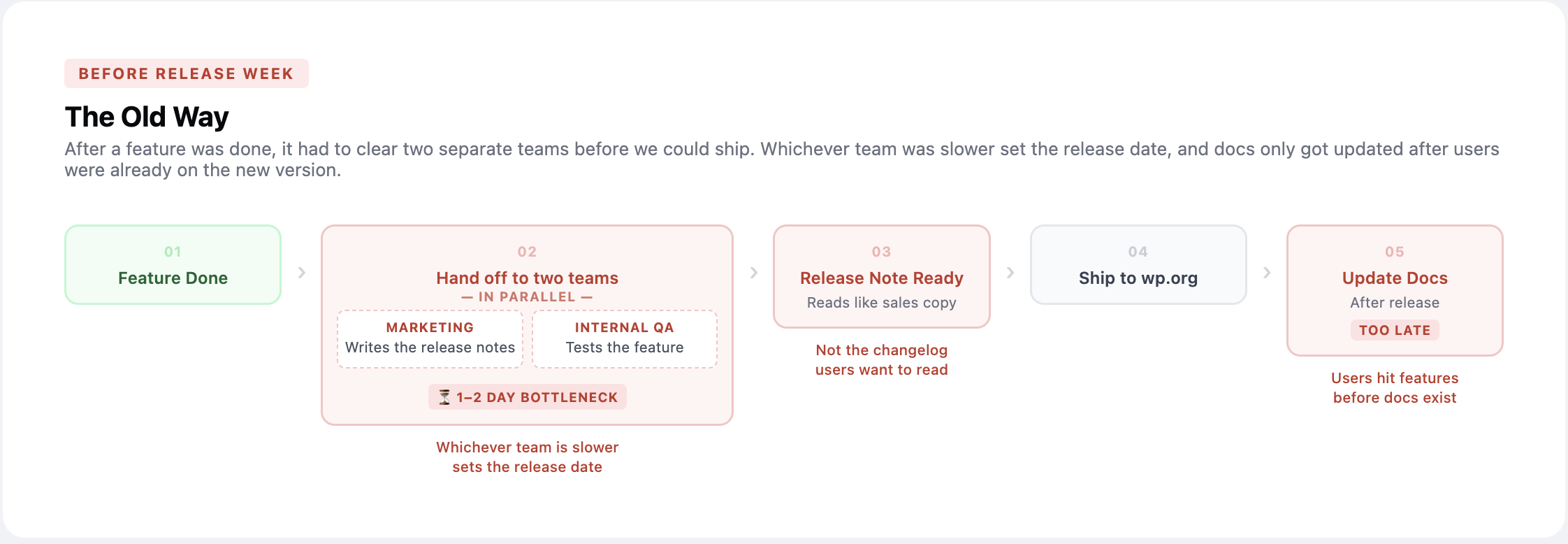
Task: Click 'Not the changelog users want' caption
Action: (x=881, y=359)
